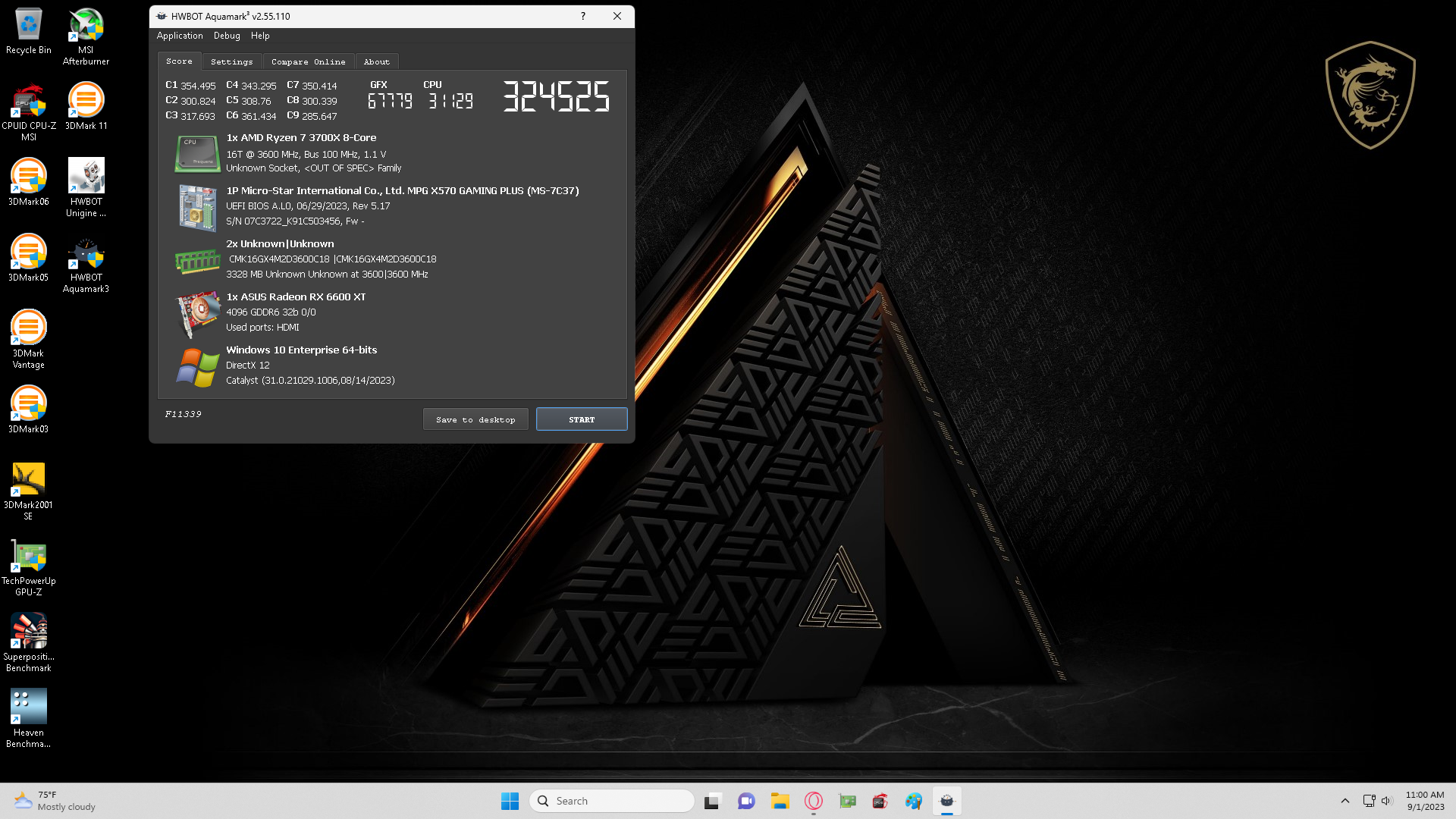Open Task View on the taskbar
Image resolution: width=1456 pixels, height=819 pixels.
click(711, 801)
